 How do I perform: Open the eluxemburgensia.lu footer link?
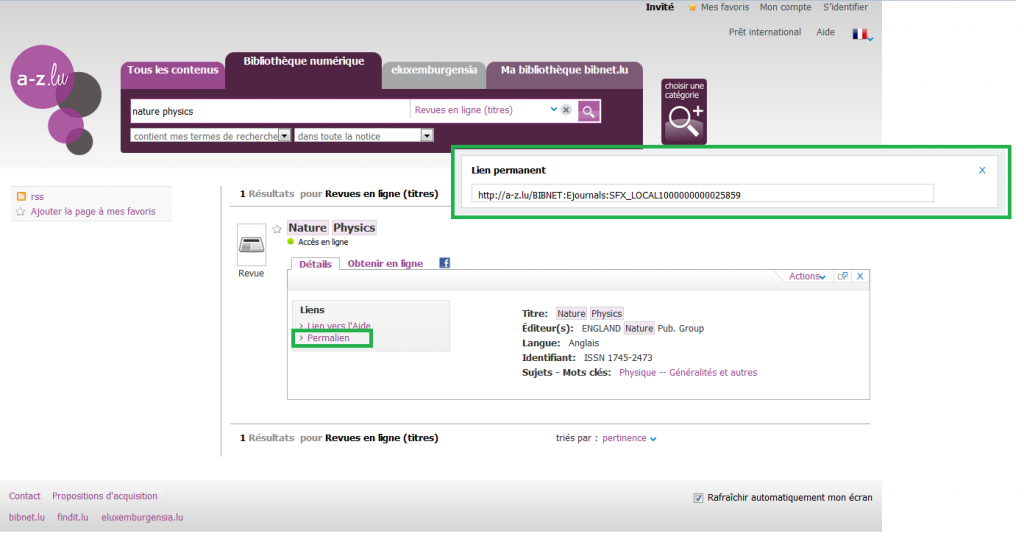(142, 517)
